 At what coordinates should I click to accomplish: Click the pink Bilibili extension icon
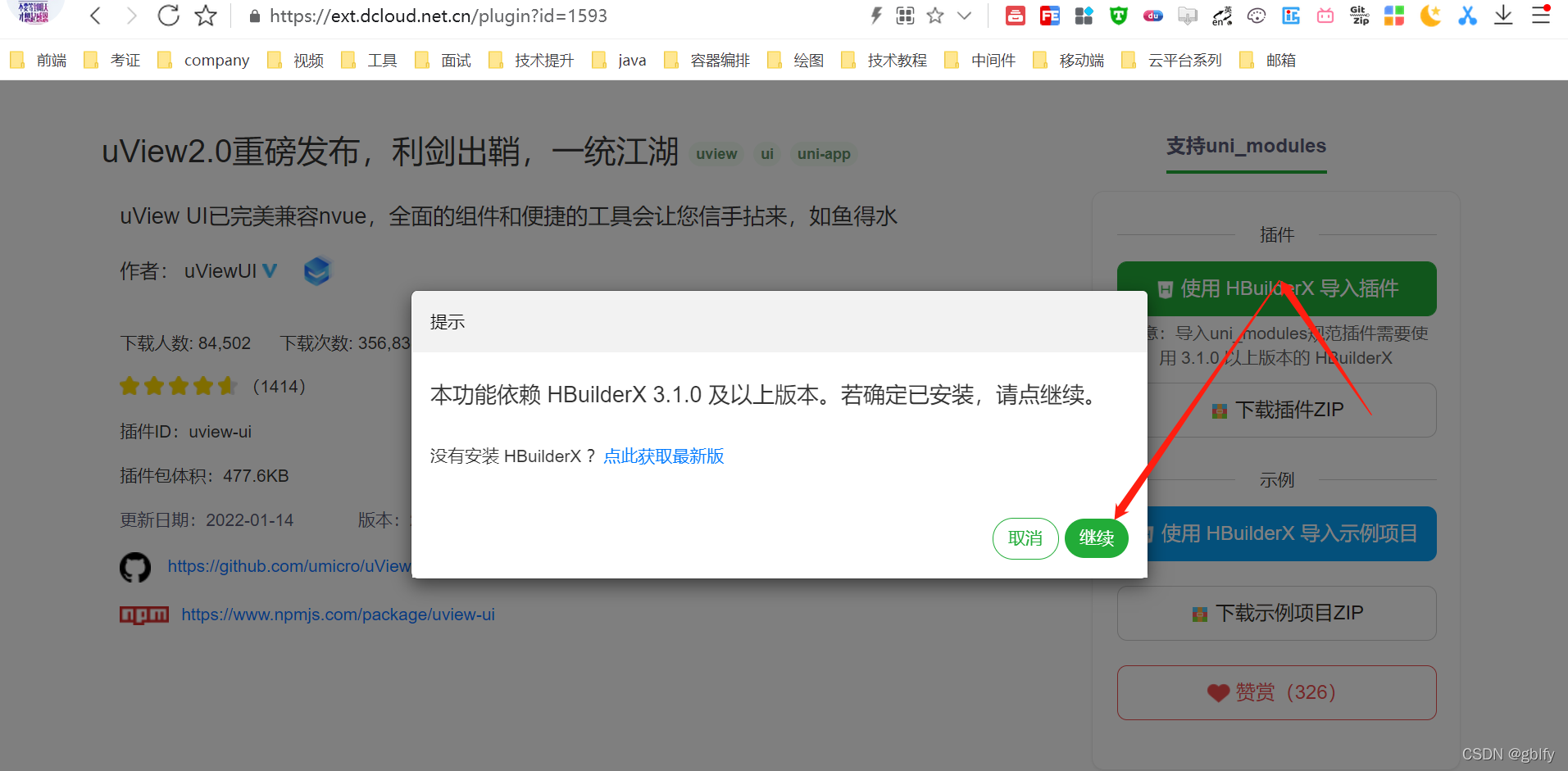click(1325, 15)
